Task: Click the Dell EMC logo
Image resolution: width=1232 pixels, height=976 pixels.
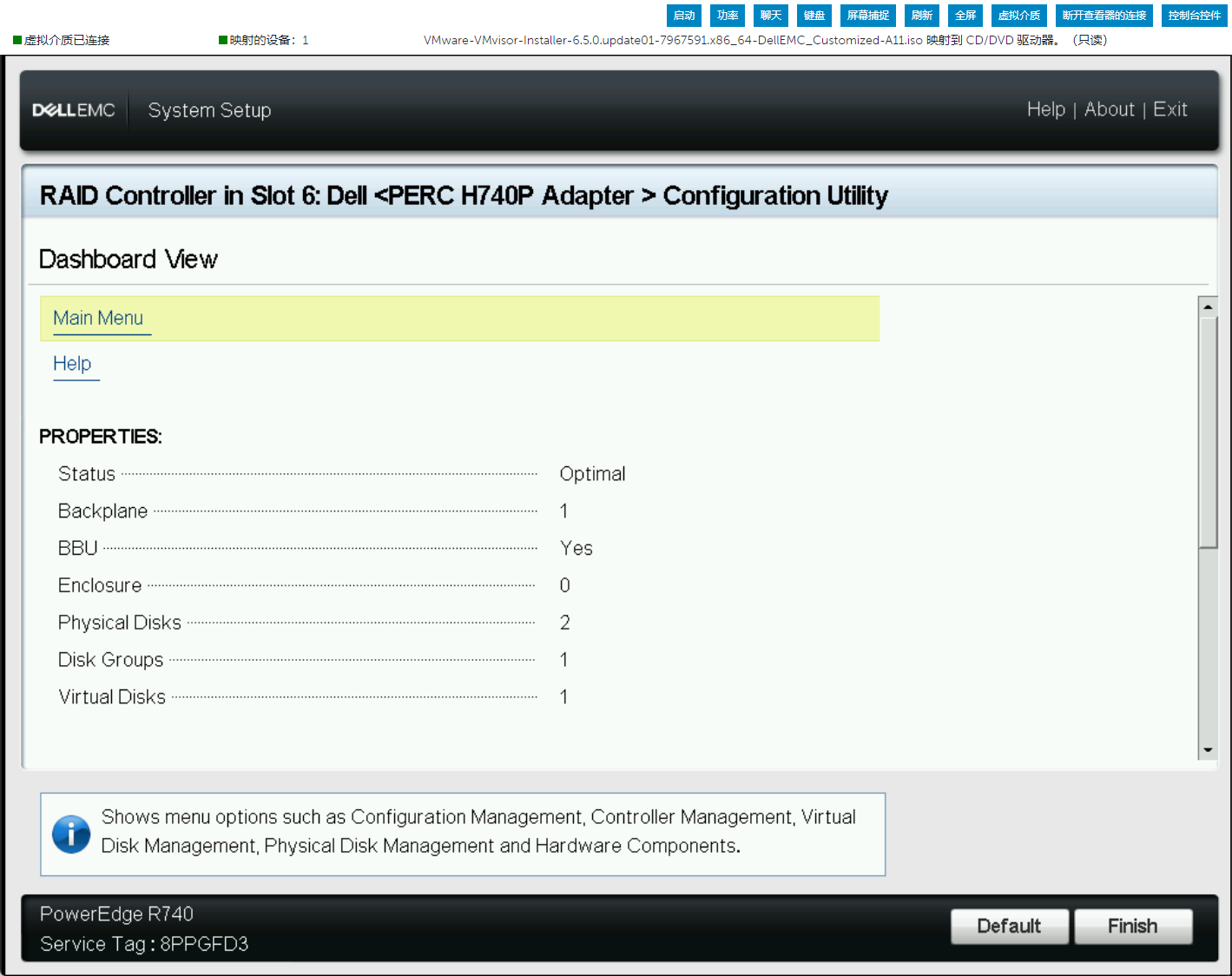Action: pyautogui.click(x=74, y=110)
